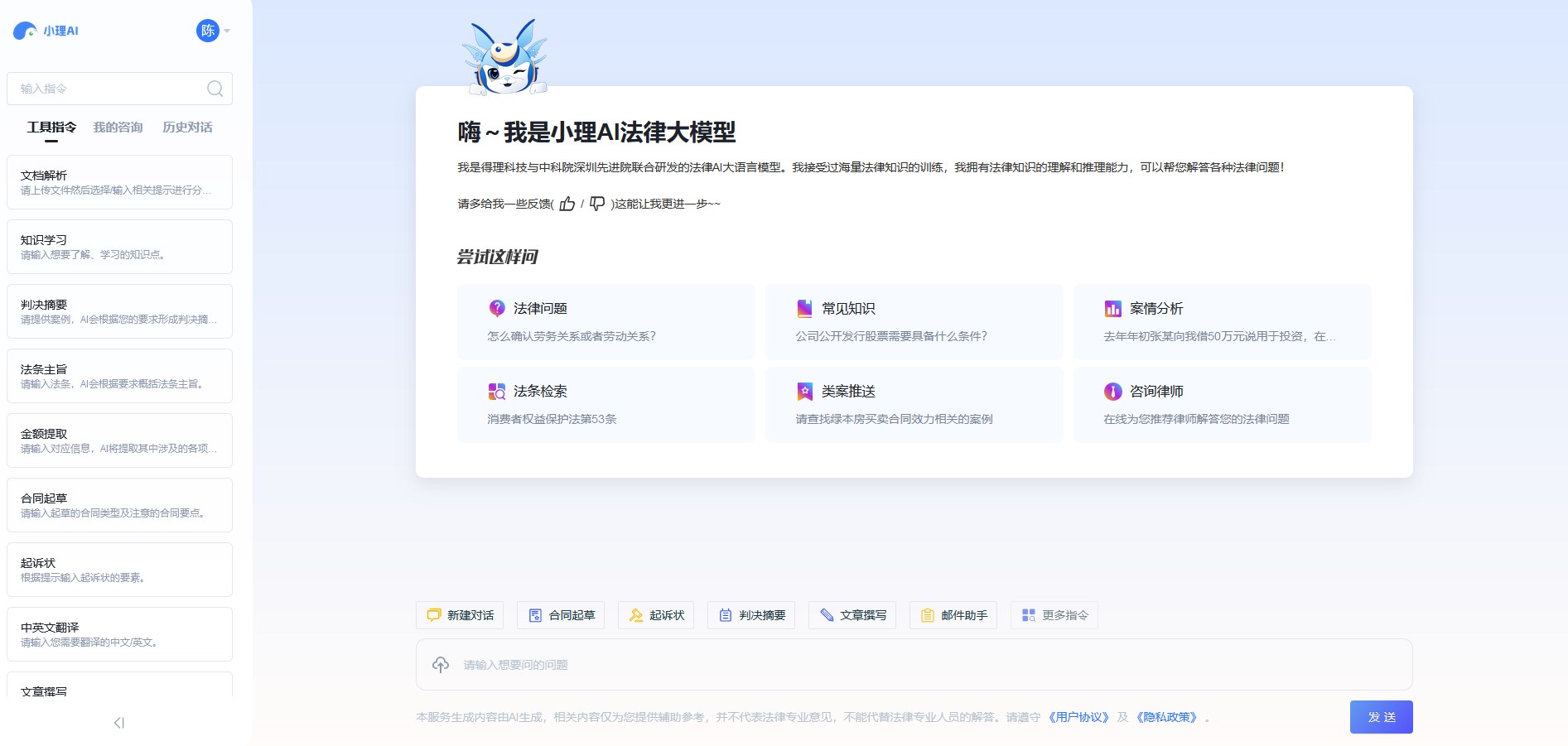The width and height of the screenshot is (1568, 746).
Task: Open the user 陈 account dropdown
Action: coord(211,31)
